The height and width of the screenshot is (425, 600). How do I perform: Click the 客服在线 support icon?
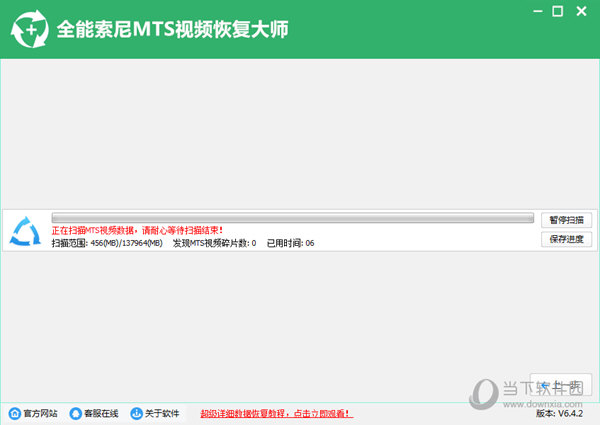click(x=75, y=413)
